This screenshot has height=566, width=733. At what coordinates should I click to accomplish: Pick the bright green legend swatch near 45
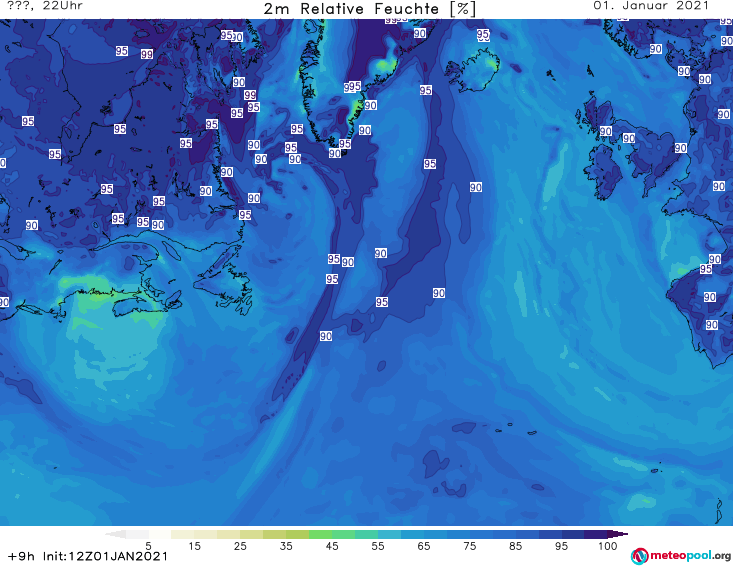(x=320, y=534)
